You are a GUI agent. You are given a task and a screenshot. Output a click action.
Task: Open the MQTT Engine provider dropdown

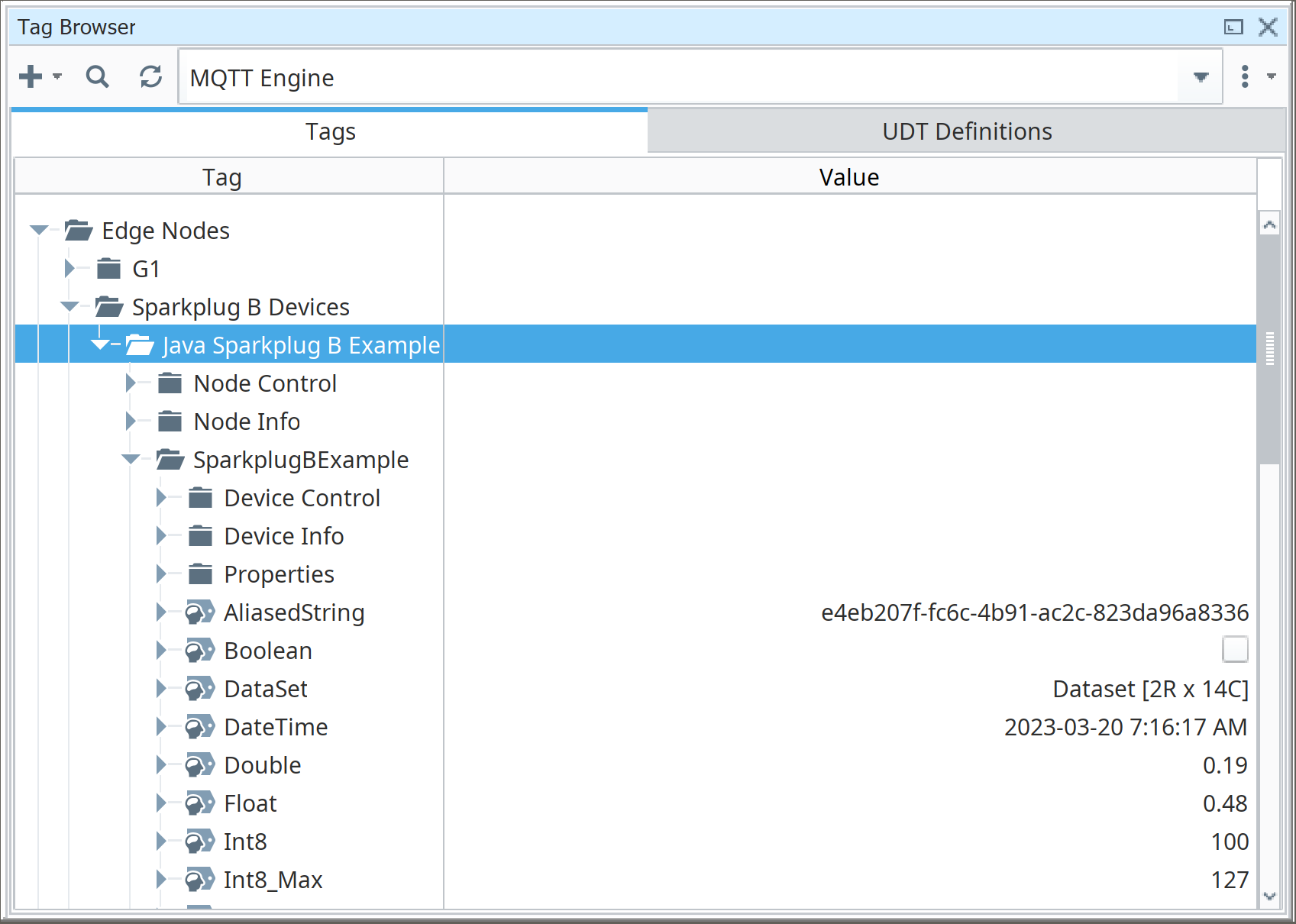[x=1201, y=77]
